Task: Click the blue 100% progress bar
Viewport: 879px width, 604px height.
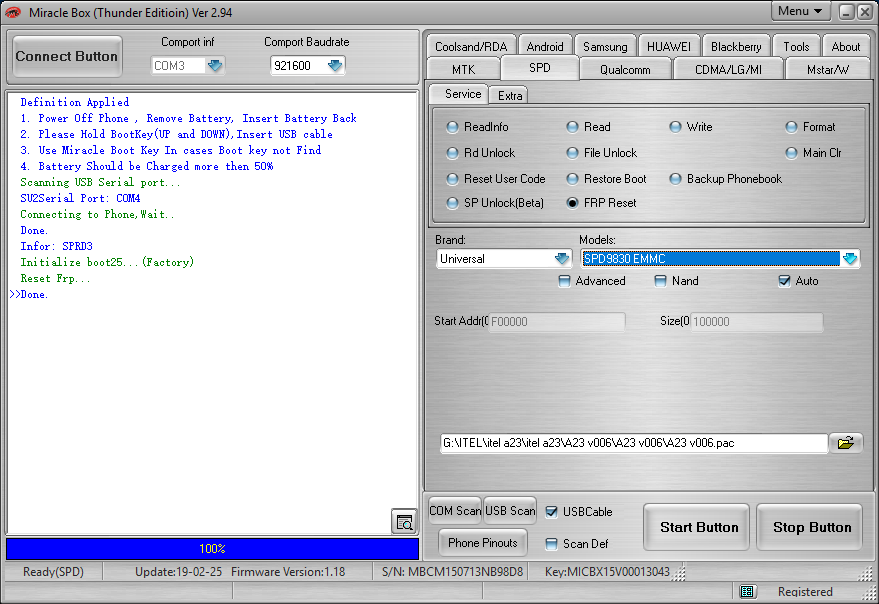Action: point(212,548)
